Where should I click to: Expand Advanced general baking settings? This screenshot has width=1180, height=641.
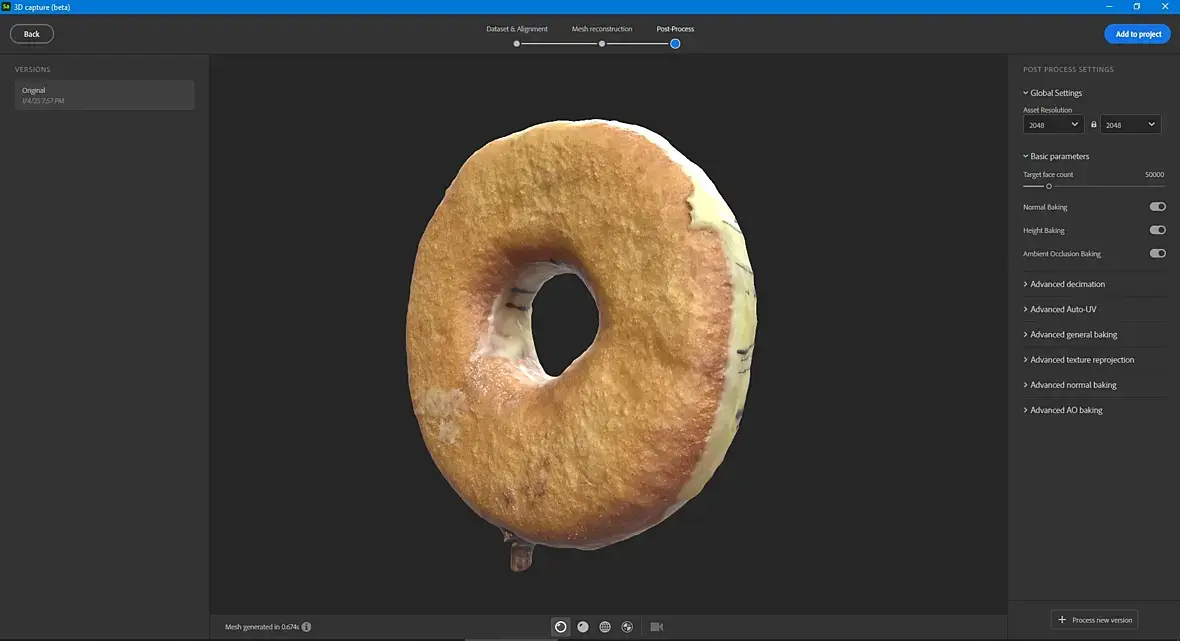coord(1070,335)
